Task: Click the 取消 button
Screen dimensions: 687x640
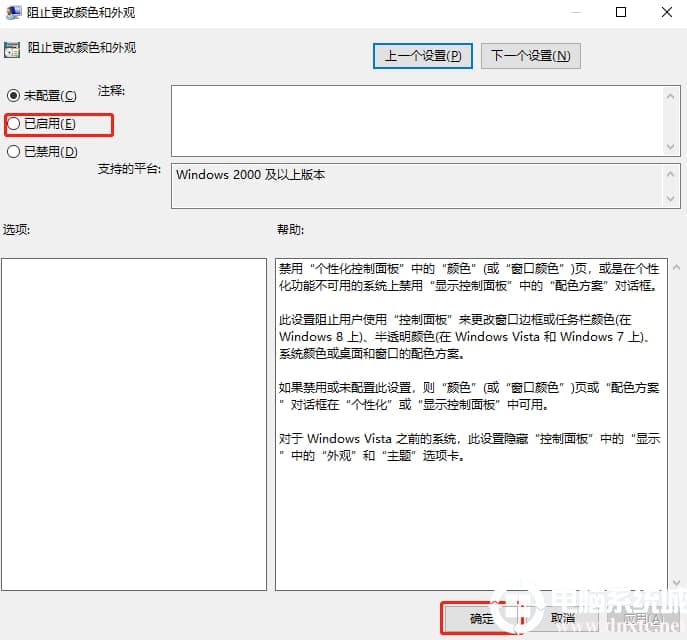Action: pyautogui.click(x=563, y=618)
